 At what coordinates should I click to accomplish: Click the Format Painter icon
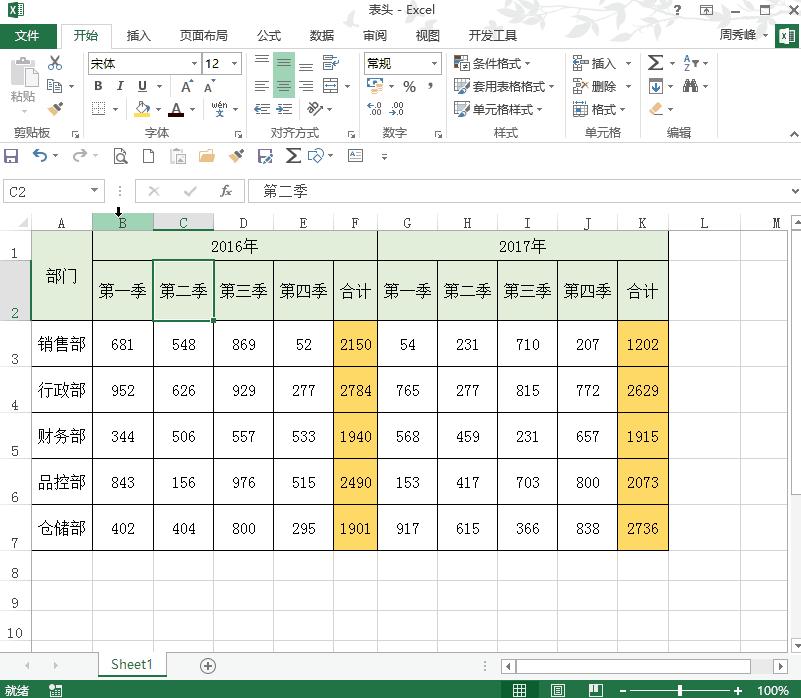[x=58, y=108]
